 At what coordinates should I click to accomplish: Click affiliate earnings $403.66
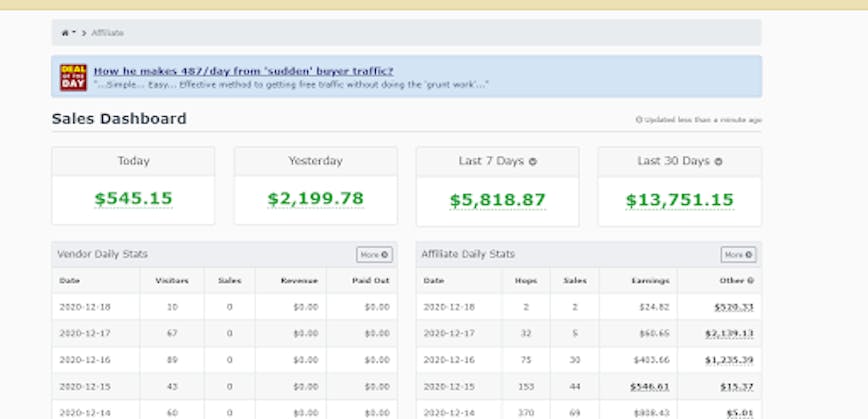coord(652,360)
